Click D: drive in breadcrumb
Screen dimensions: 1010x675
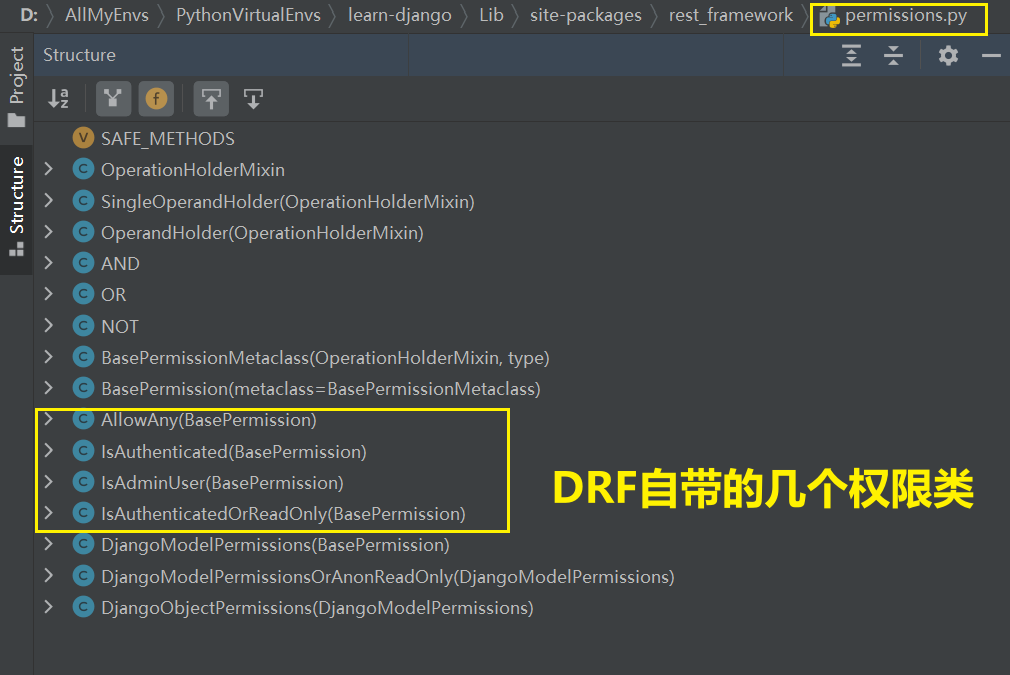click(29, 15)
